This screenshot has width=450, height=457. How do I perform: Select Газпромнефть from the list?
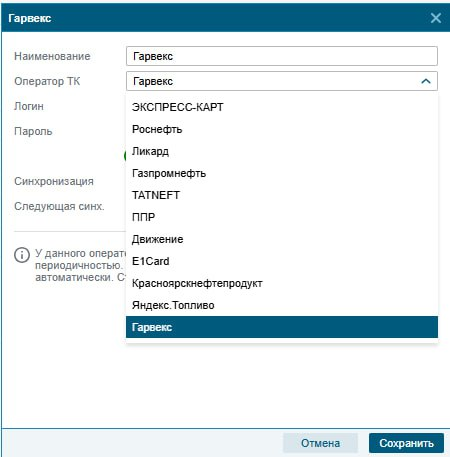point(282,173)
